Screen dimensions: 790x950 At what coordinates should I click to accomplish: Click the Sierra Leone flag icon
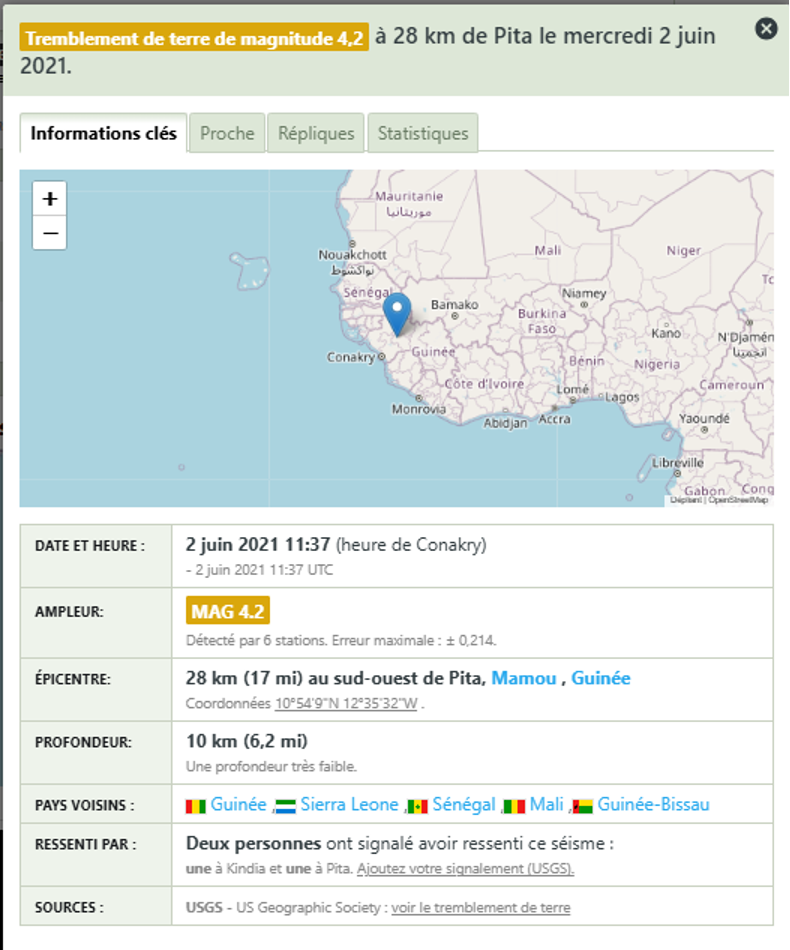click(x=286, y=806)
